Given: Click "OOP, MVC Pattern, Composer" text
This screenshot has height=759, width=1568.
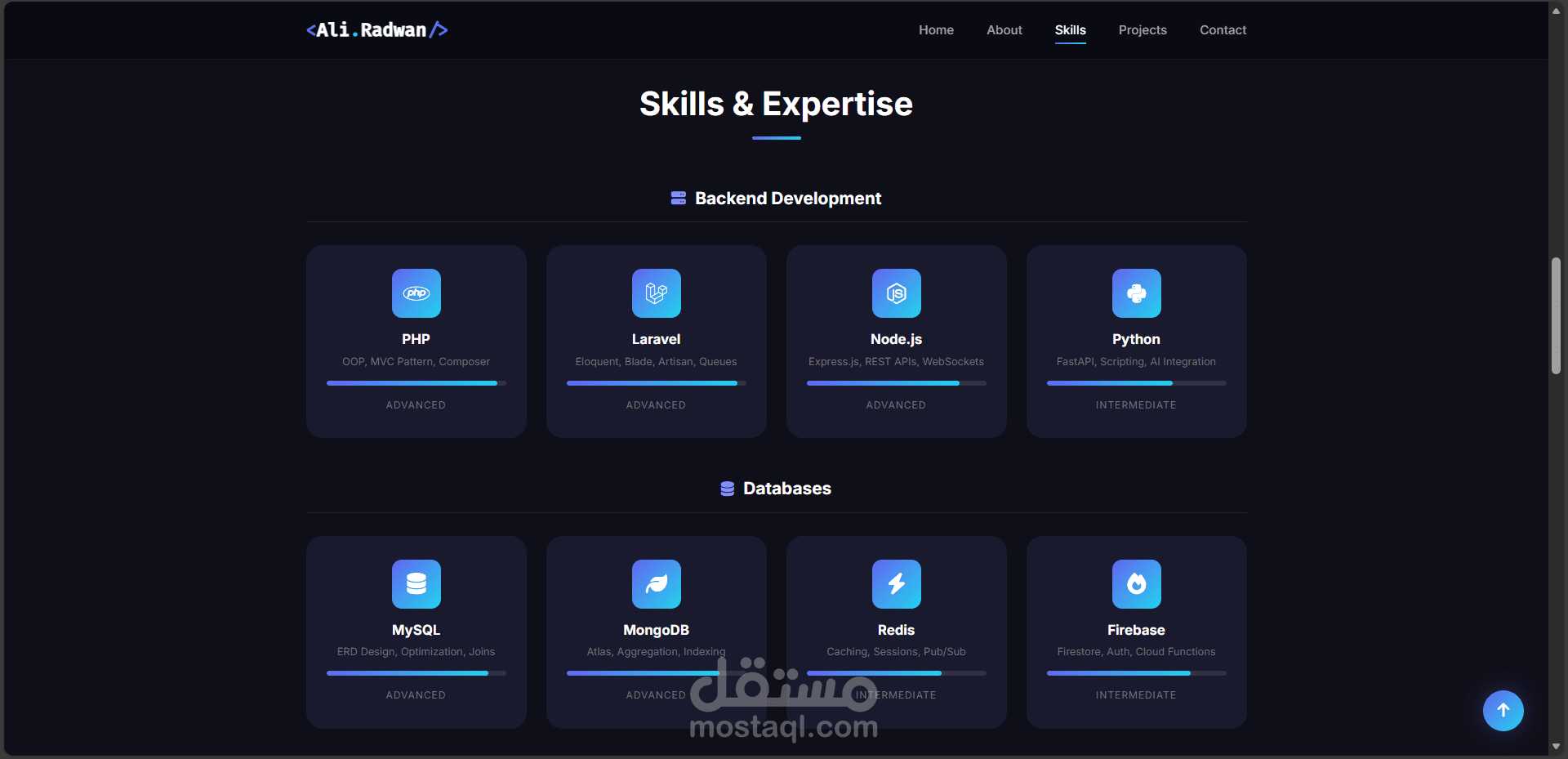Looking at the screenshot, I should [416, 361].
